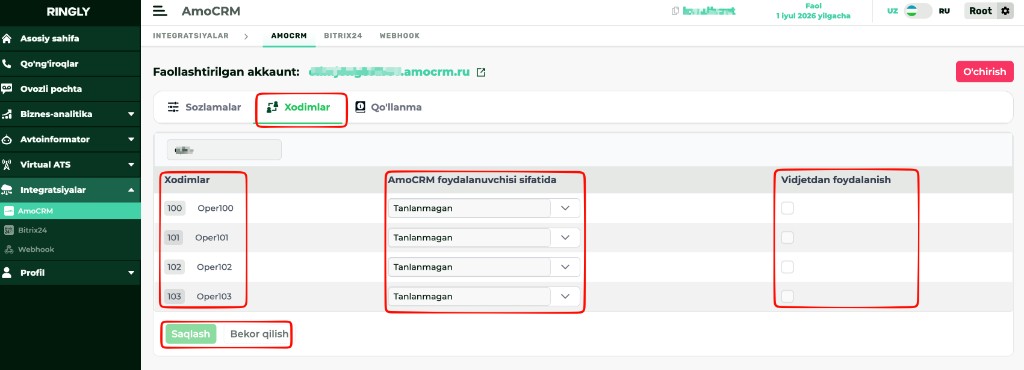Select UZ language label
The height and width of the screenshot is (370, 1024).
point(892,11)
